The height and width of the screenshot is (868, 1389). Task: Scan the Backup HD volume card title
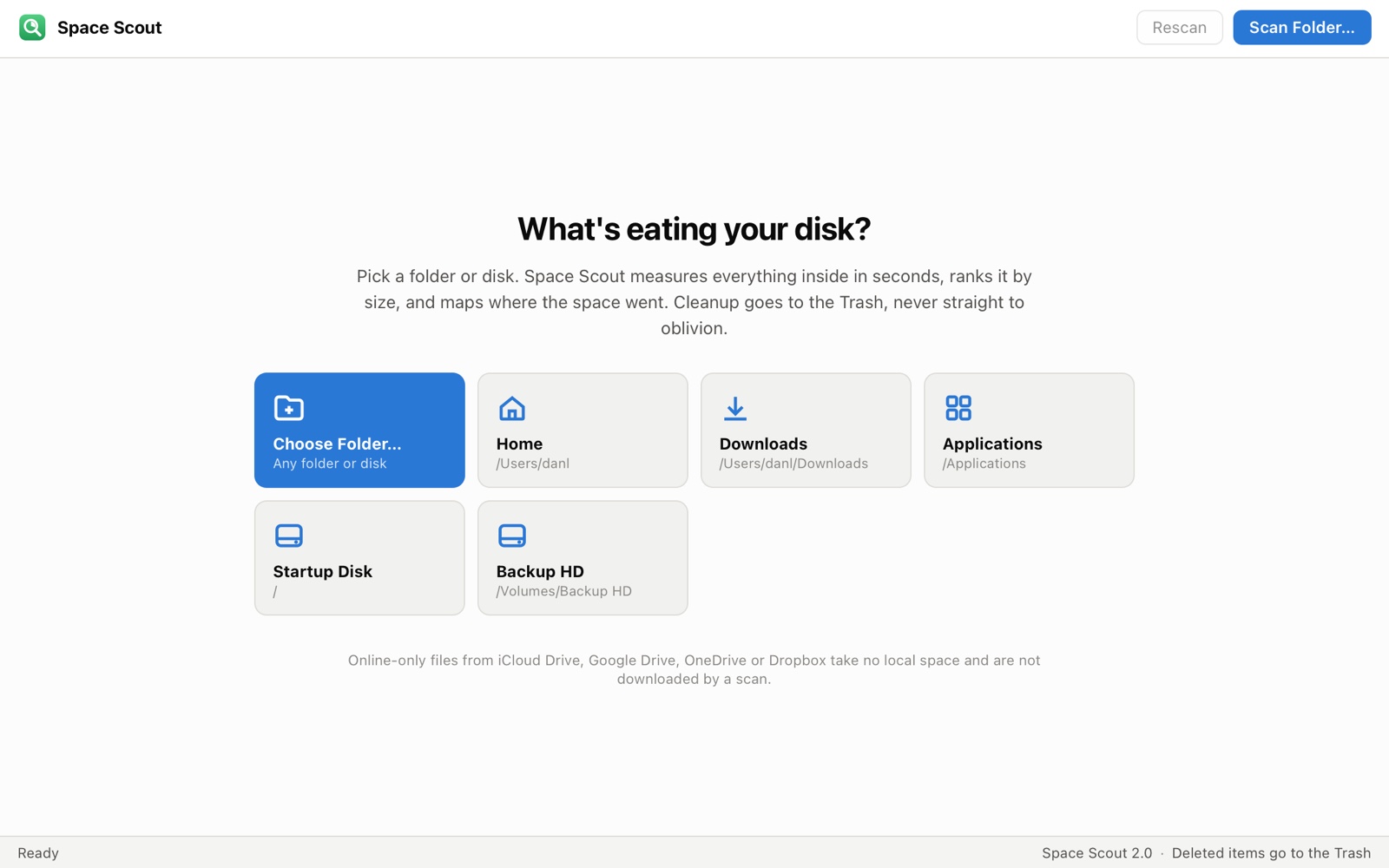540,571
